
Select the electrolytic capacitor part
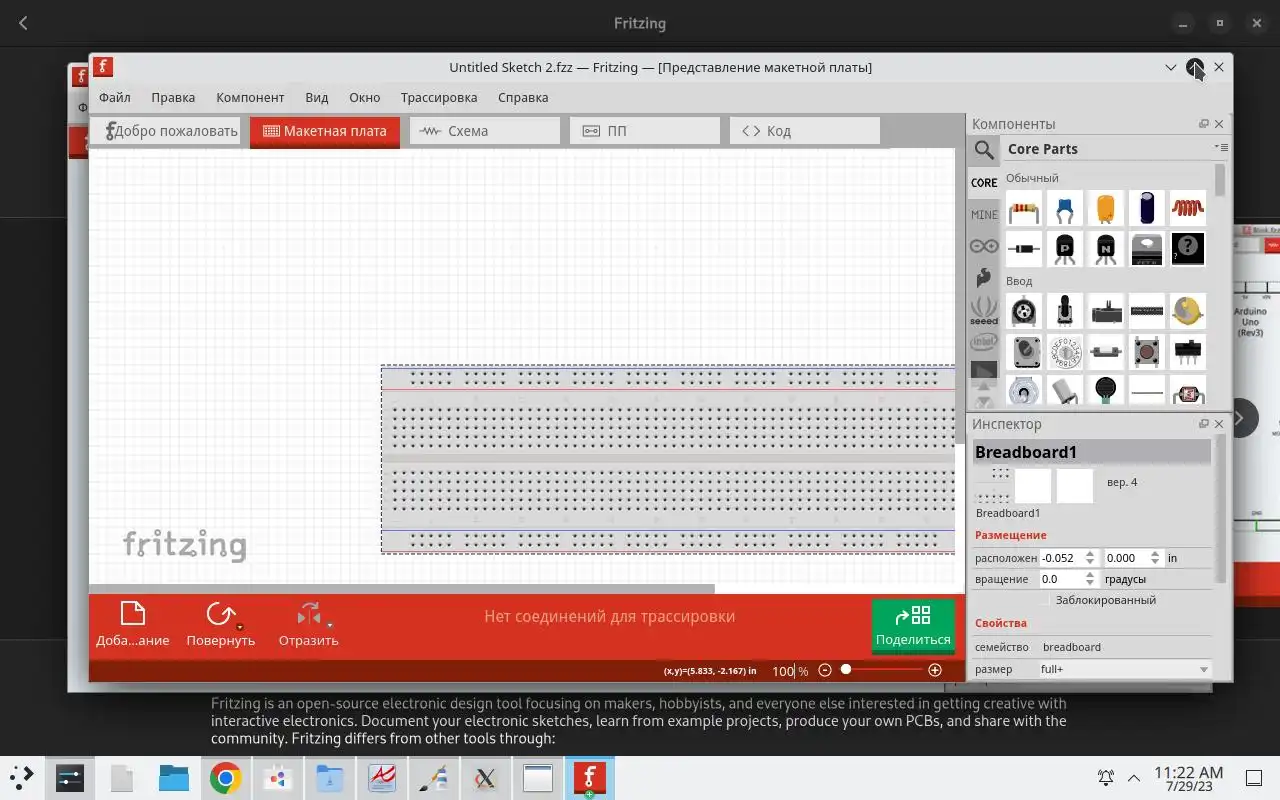1147,209
